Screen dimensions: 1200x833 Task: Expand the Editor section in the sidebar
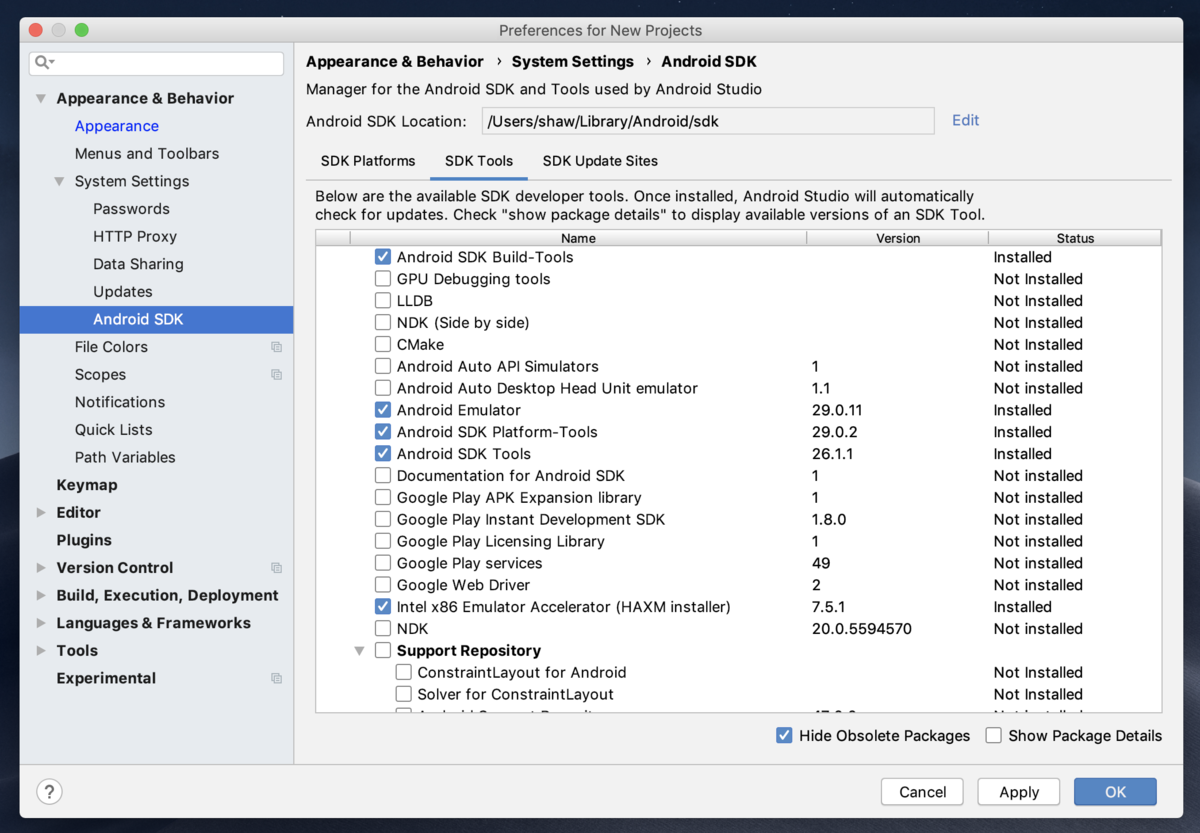coord(41,512)
